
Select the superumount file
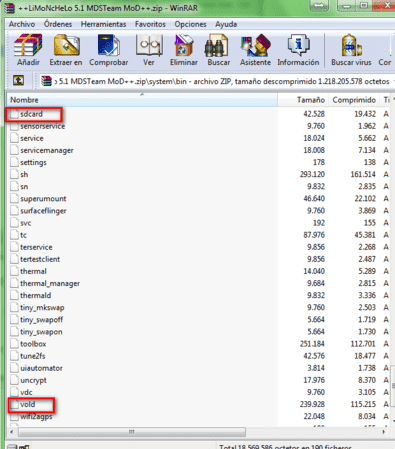click(x=43, y=199)
